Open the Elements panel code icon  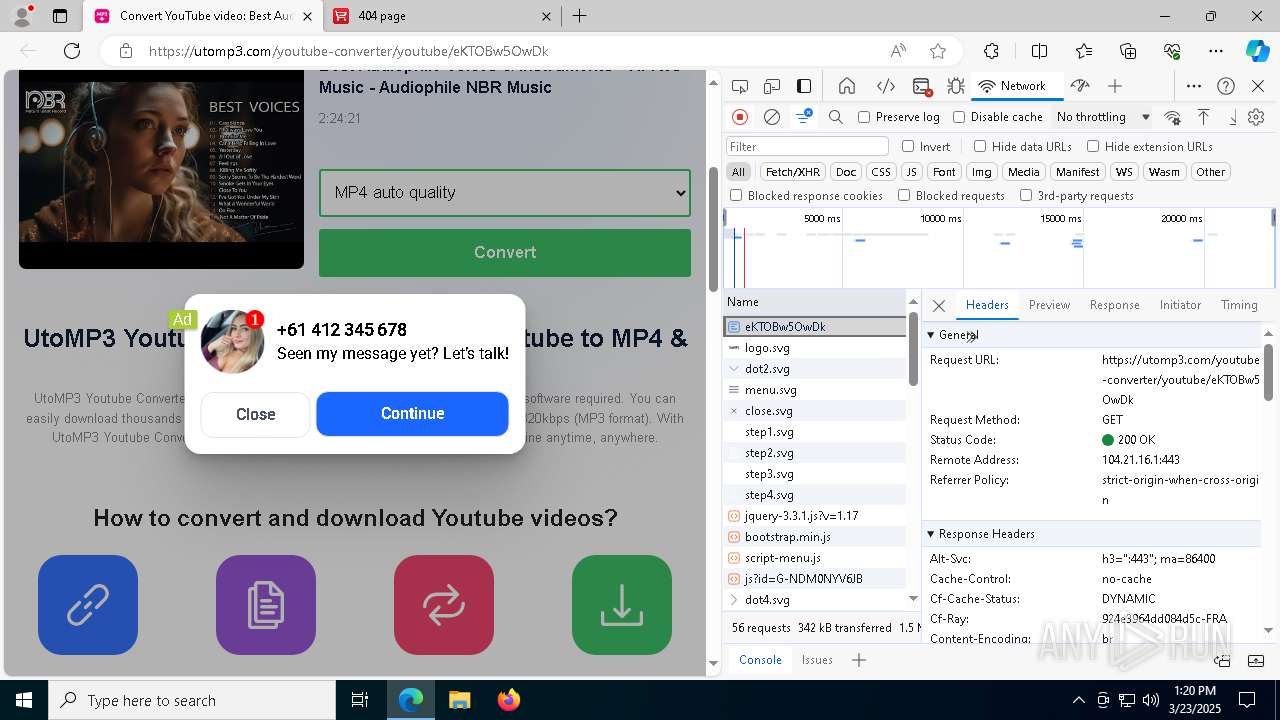[x=885, y=86]
